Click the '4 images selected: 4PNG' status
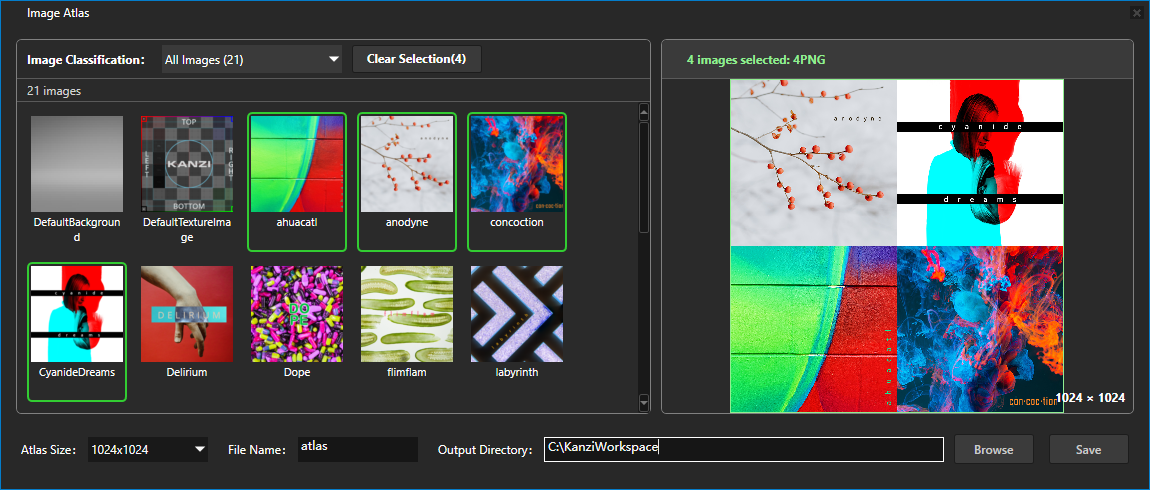This screenshot has width=1150, height=490. pos(756,60)
